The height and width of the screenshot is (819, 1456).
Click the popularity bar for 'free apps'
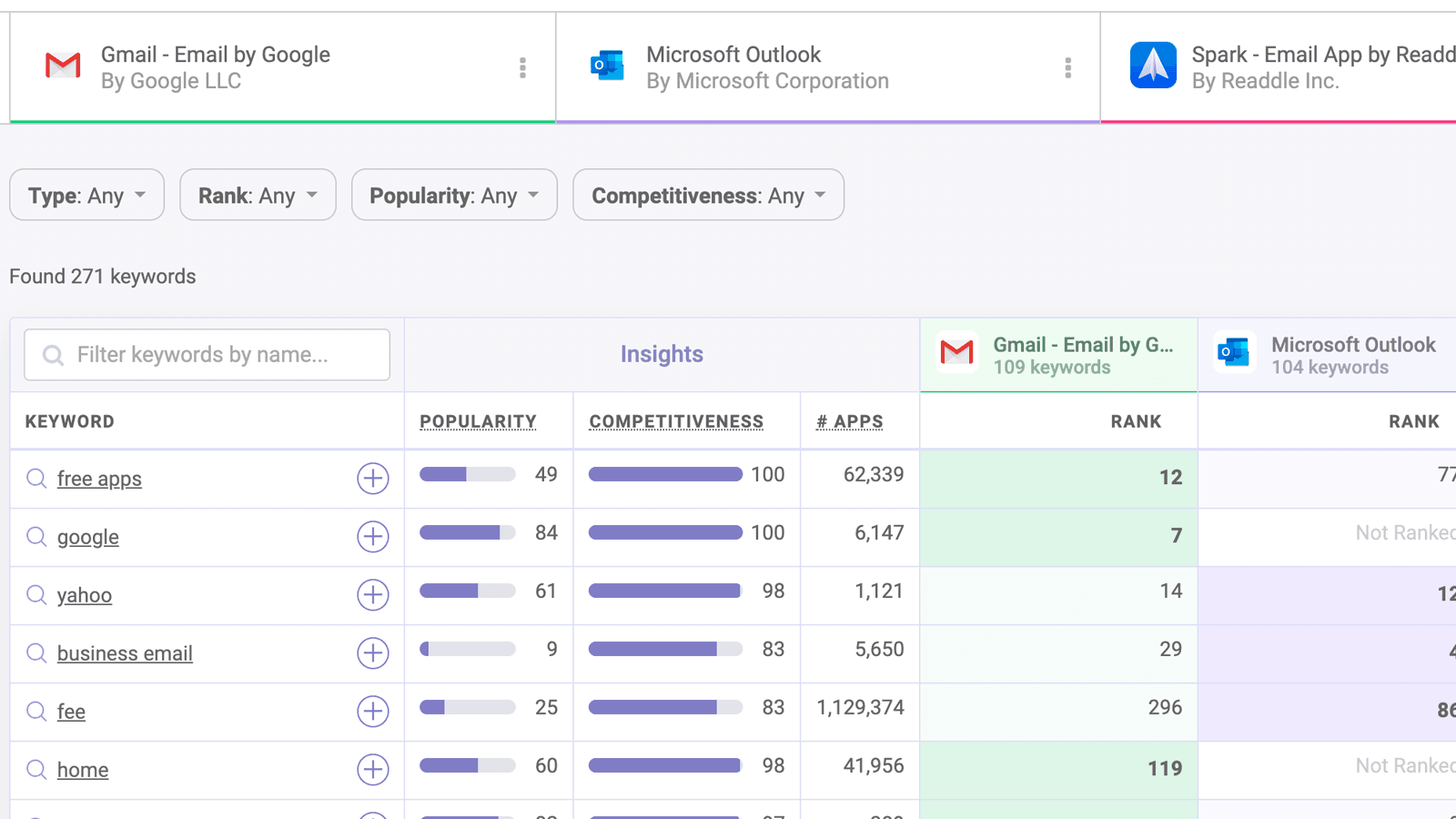tap(468, 474)
